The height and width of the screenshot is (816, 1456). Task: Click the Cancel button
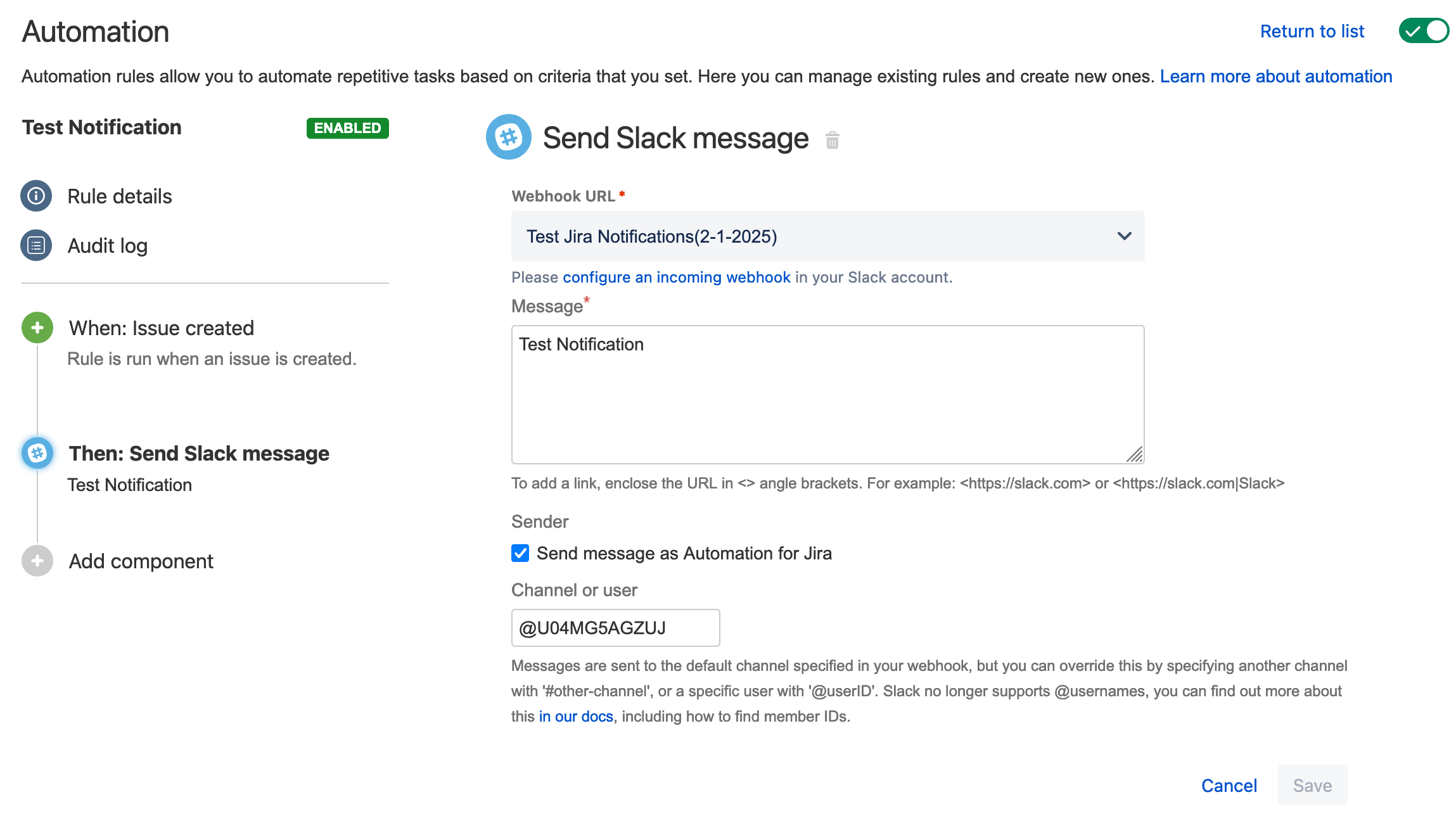coord(1229,786)
